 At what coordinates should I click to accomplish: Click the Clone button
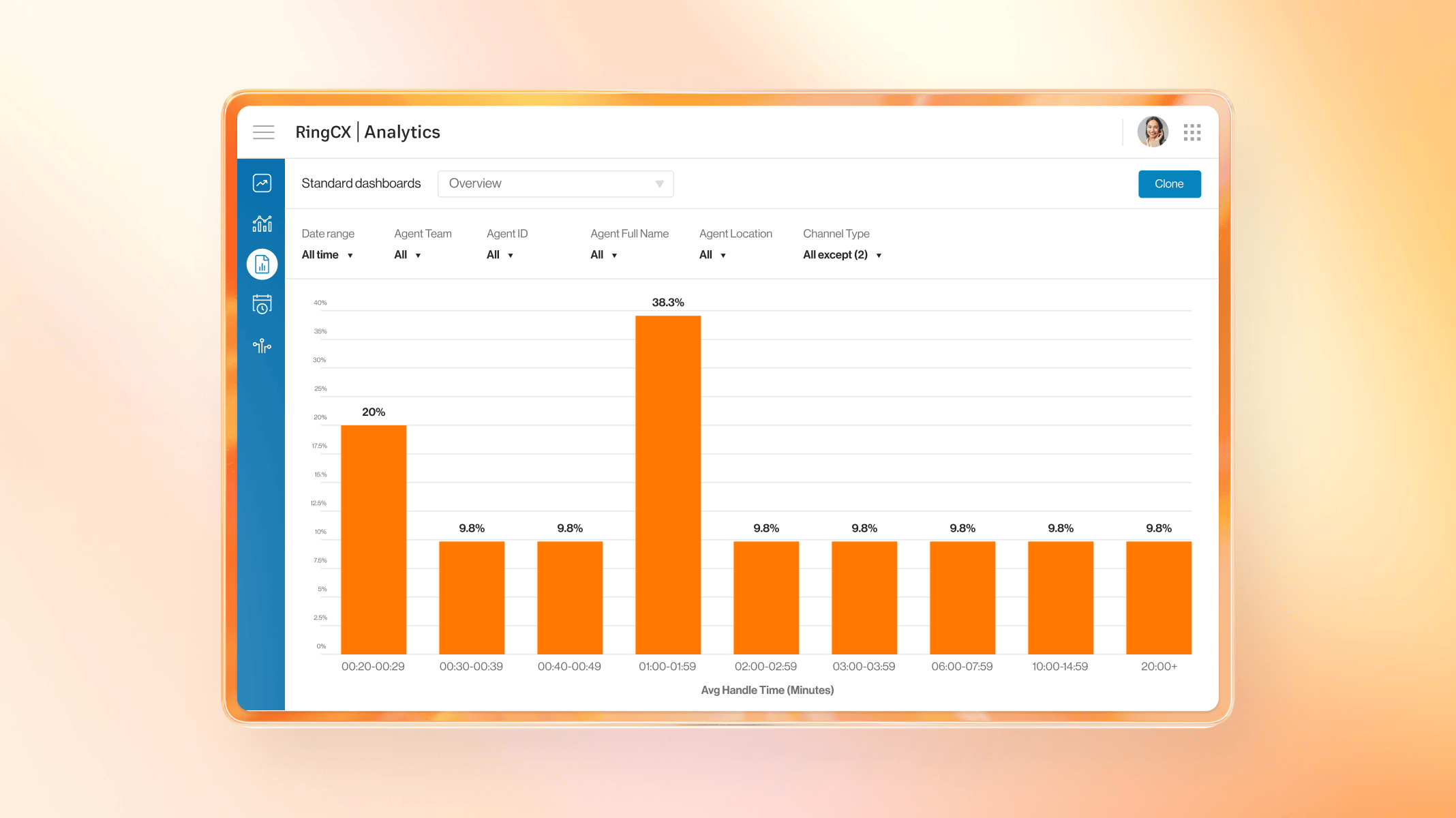1169,184
